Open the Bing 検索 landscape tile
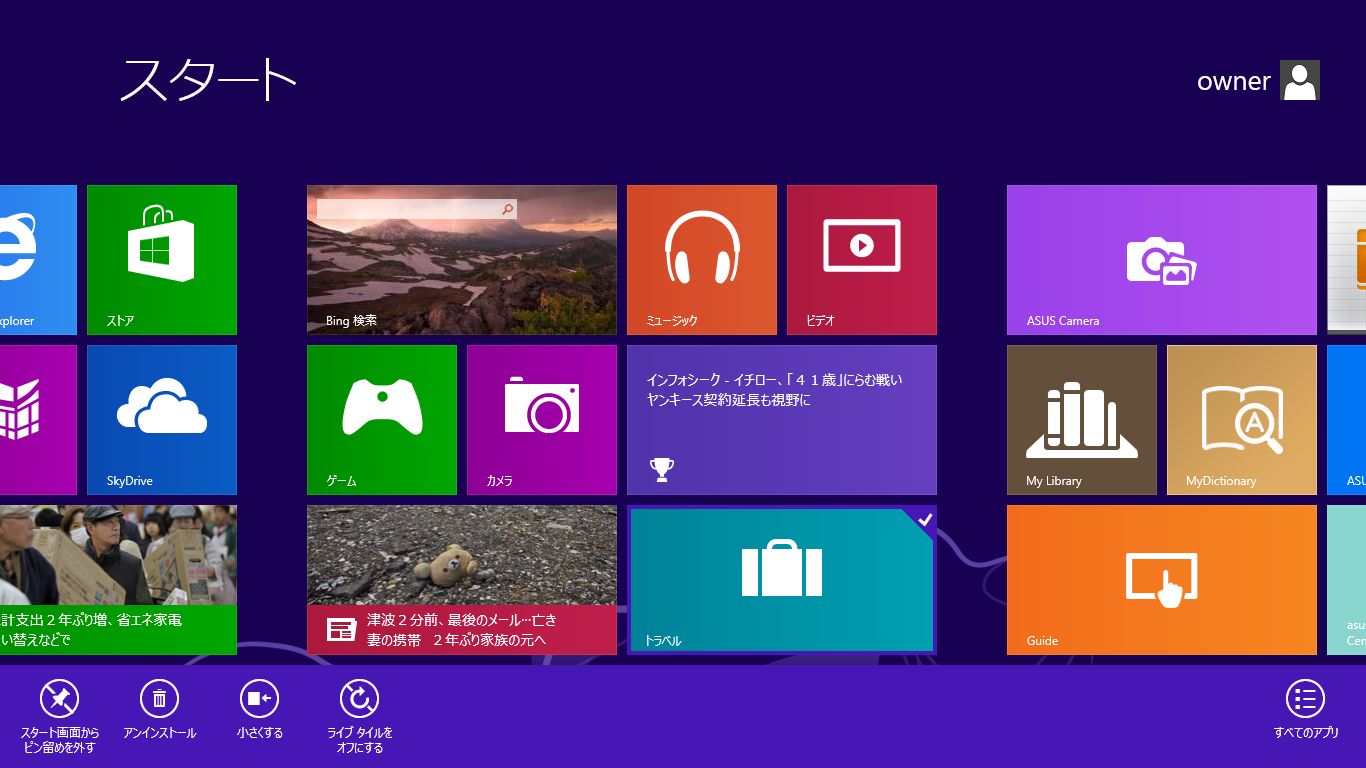 [x=462, y=260]
